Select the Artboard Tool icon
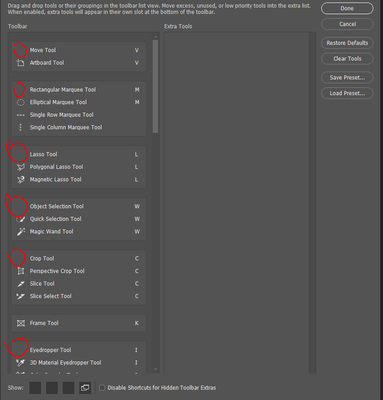383x400 pixels. (21, 63)
